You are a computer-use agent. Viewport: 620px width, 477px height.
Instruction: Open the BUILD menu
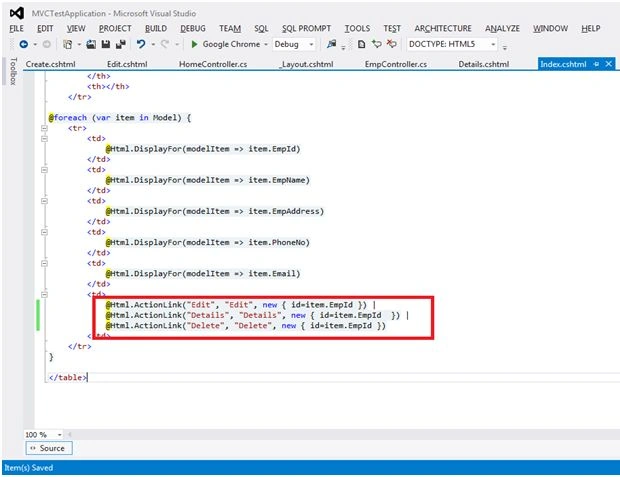coord(156,28)
